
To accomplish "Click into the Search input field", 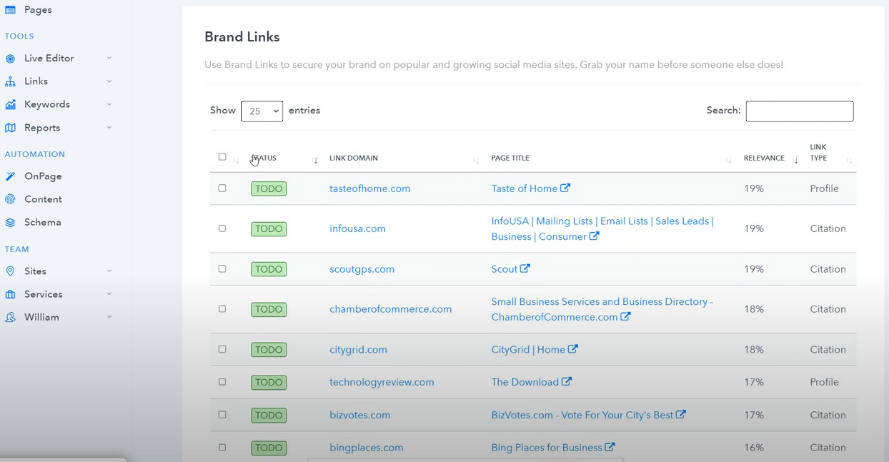I will tap(799, 111).
